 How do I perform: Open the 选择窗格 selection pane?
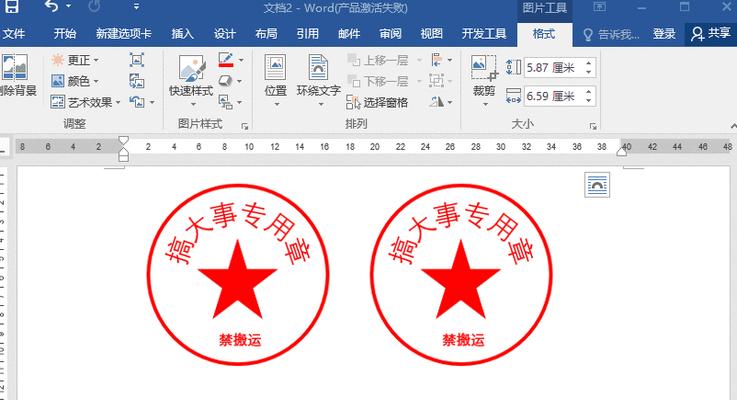click(x=377, y=102)
